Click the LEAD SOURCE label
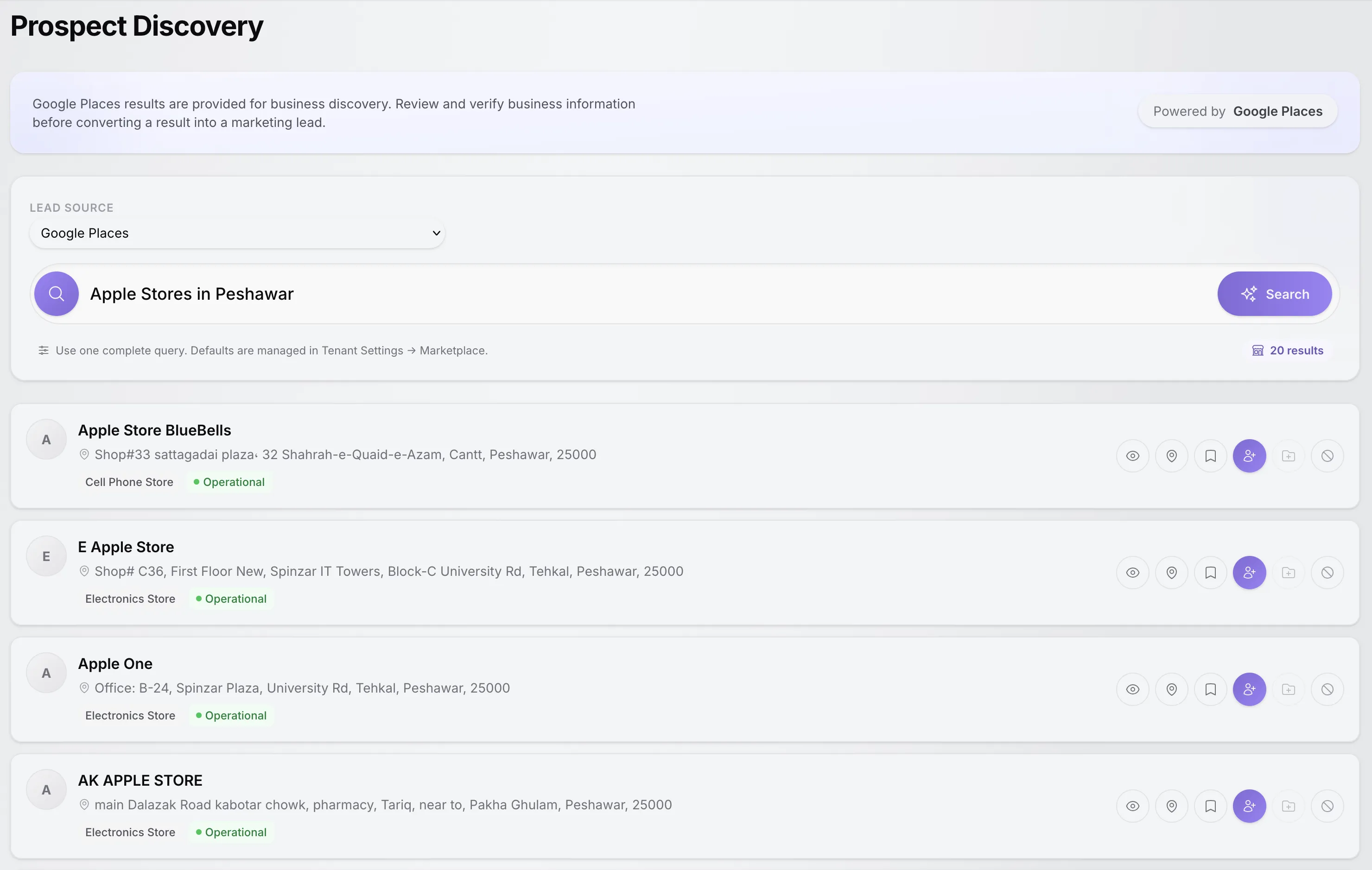Image resolution: width=1372 pixels, height=870 pixels. pos(71,208)
